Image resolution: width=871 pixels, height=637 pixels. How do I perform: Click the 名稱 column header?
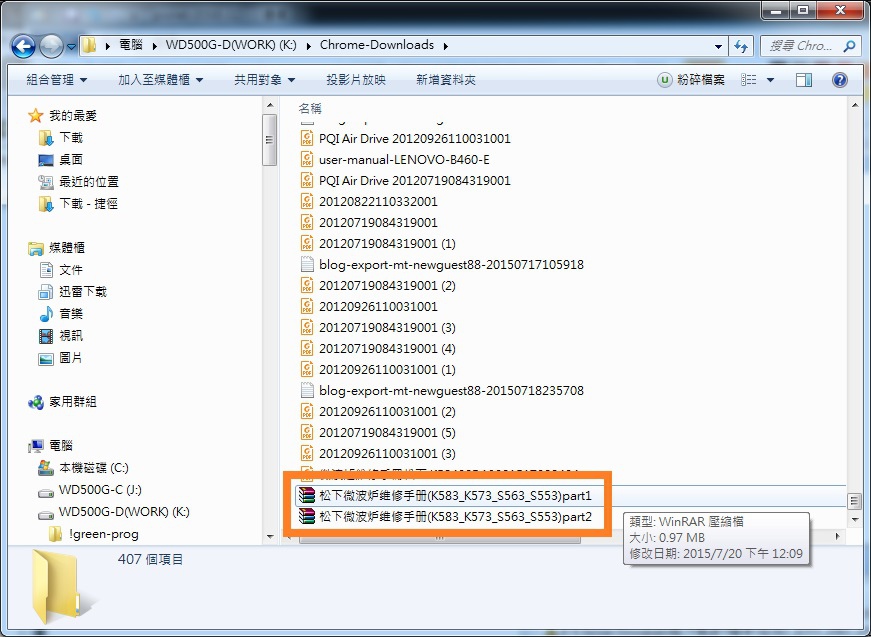[x=310, y=108]
